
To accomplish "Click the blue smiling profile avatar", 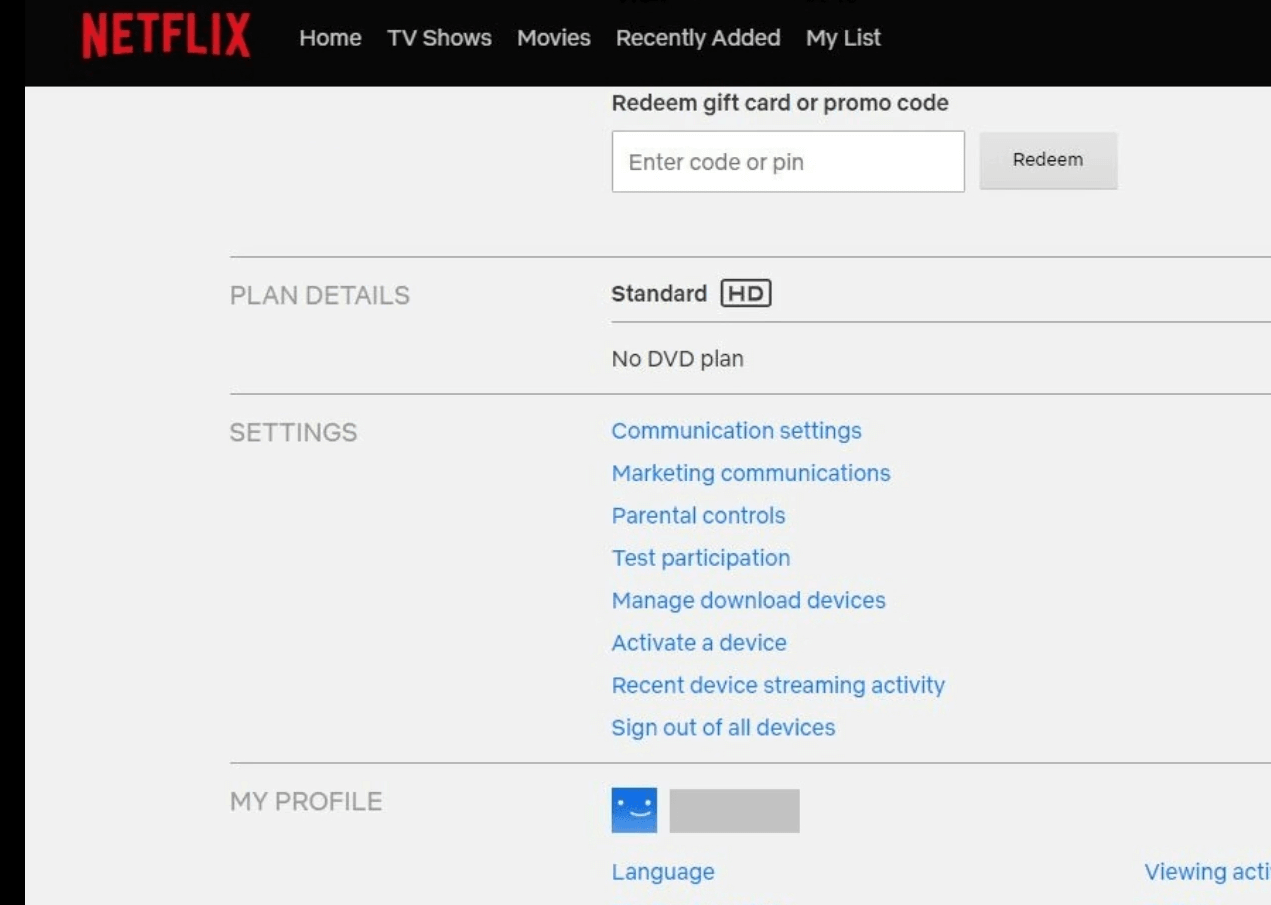I will tap(633, 810).
